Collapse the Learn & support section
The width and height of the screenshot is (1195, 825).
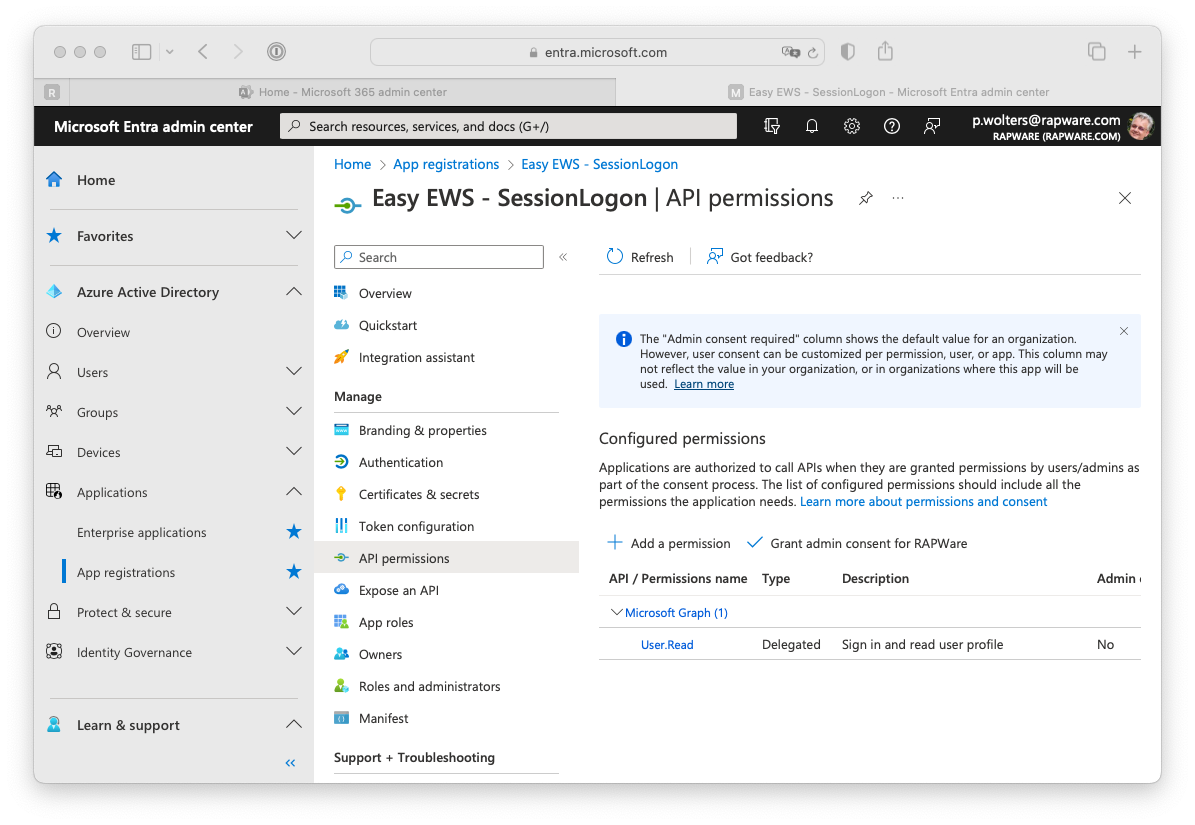coord(293,724)
